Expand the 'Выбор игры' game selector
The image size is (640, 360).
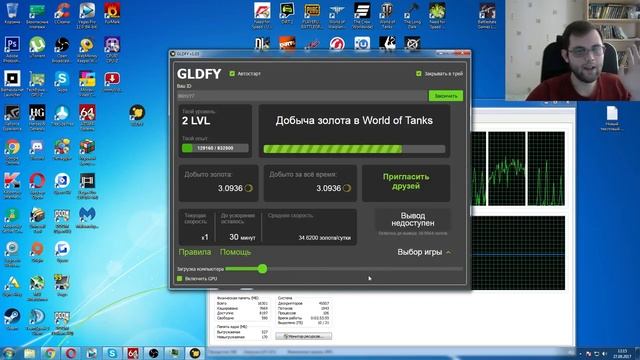(424, 252)
